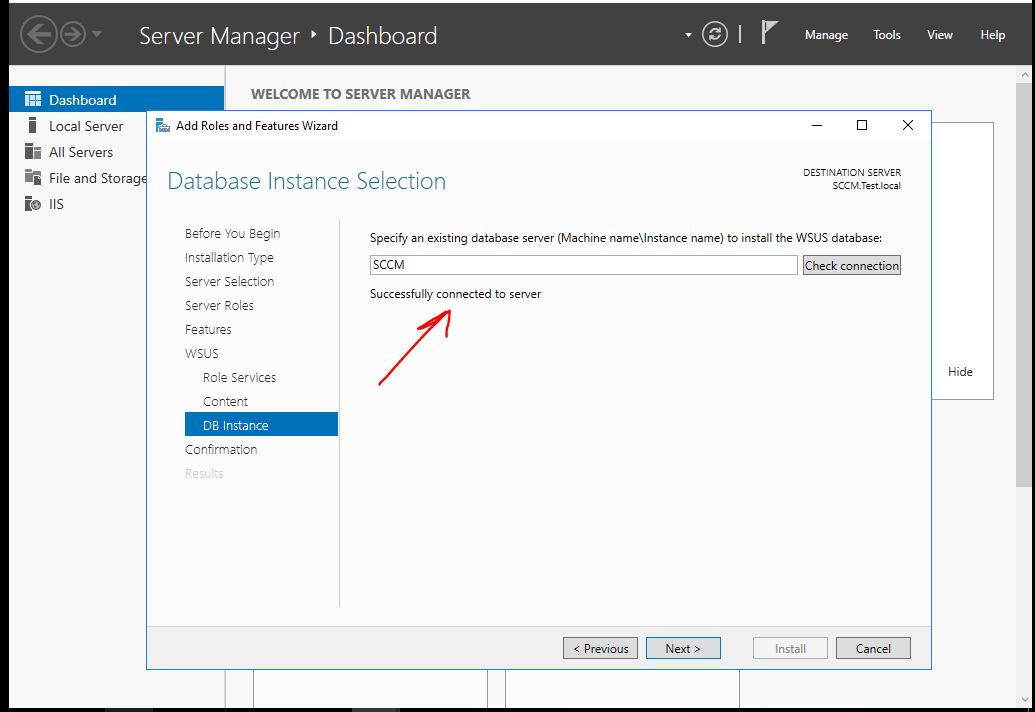Click the Check connection button

(x=851, y=265)
